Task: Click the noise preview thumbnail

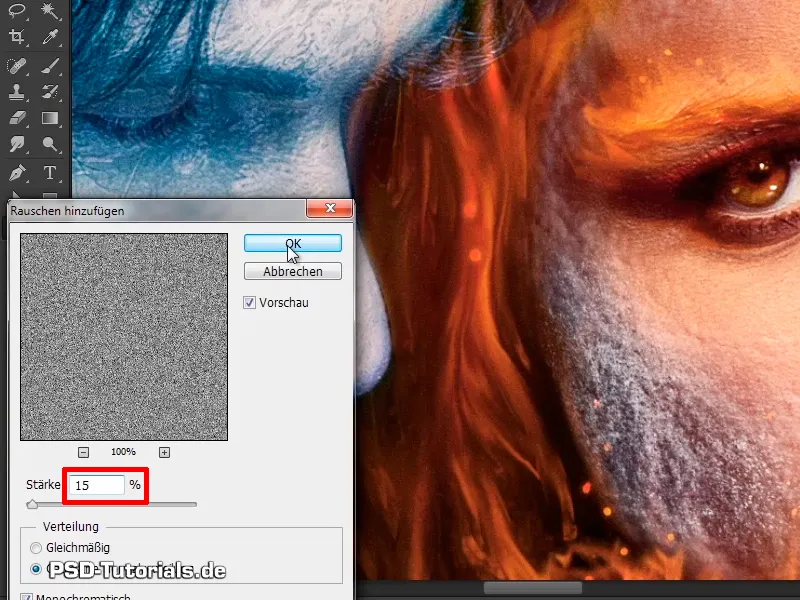Action: pyautogui.click(x=124, y=337)
